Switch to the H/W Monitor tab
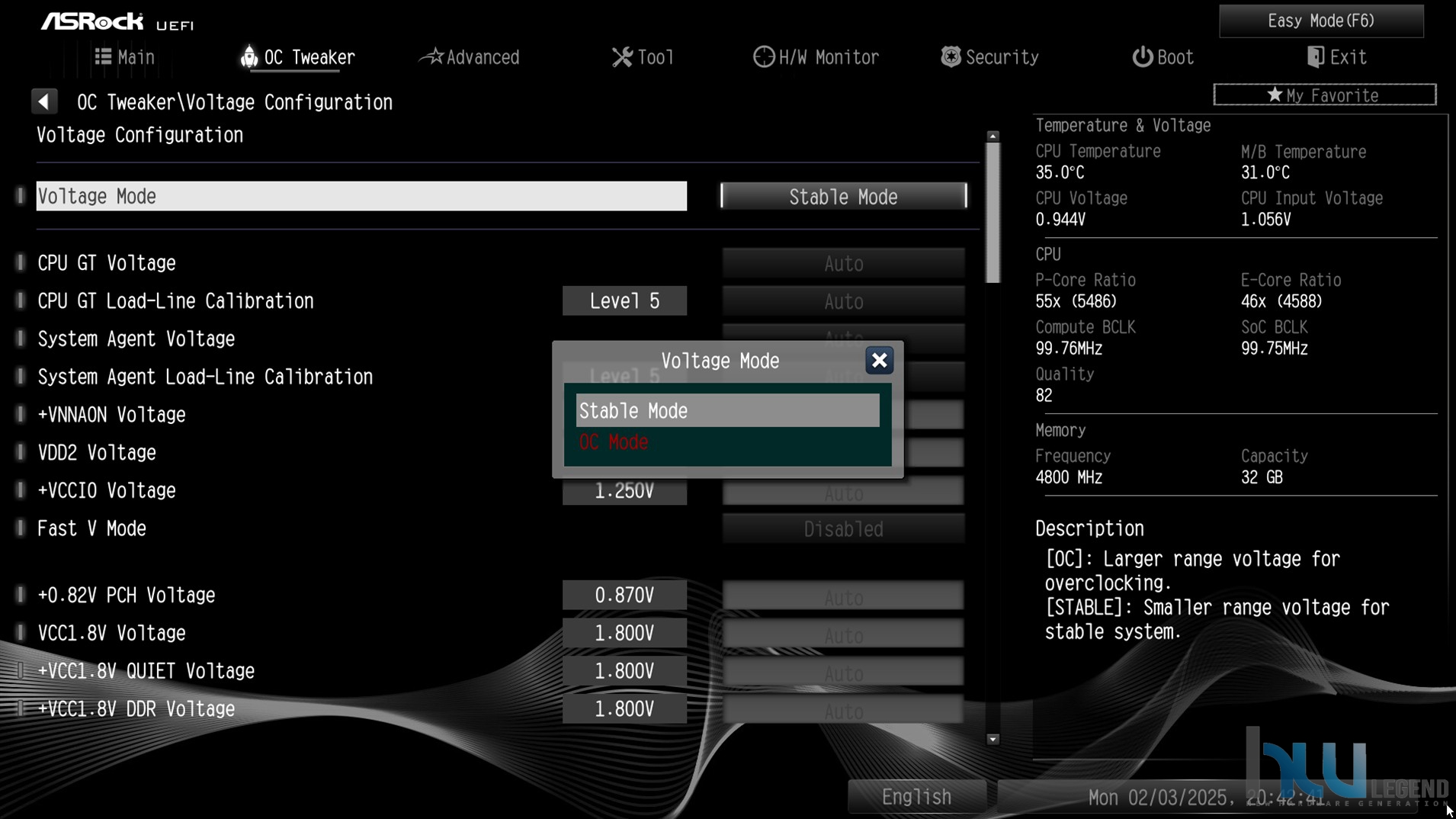1456x819 pixels. pos(816,57)
